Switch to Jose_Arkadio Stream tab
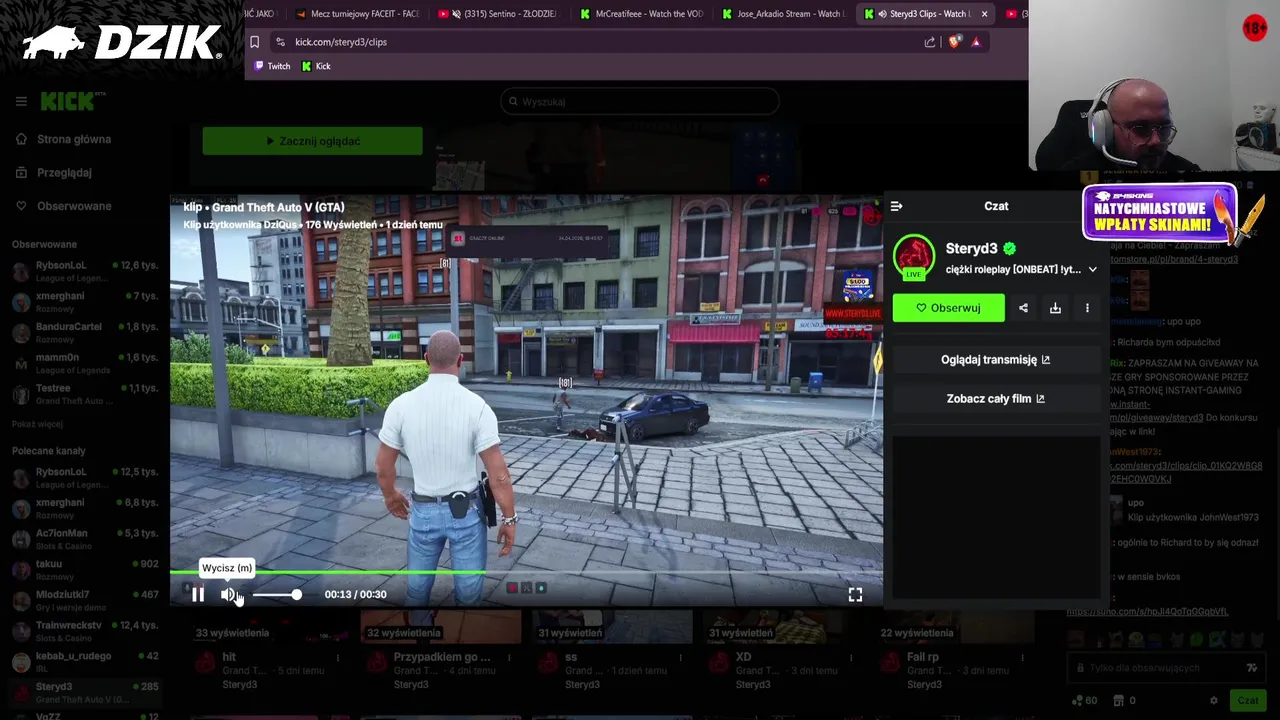 (783, 14)
